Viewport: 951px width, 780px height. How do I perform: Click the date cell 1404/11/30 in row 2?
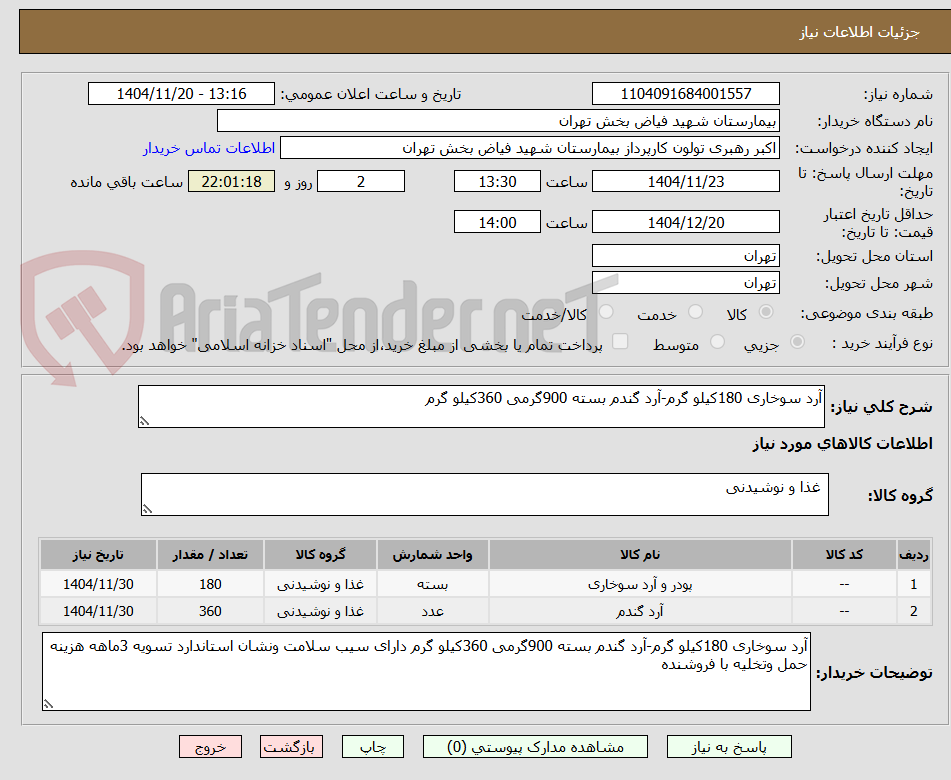pyautogui.click(x=98, y=611)
